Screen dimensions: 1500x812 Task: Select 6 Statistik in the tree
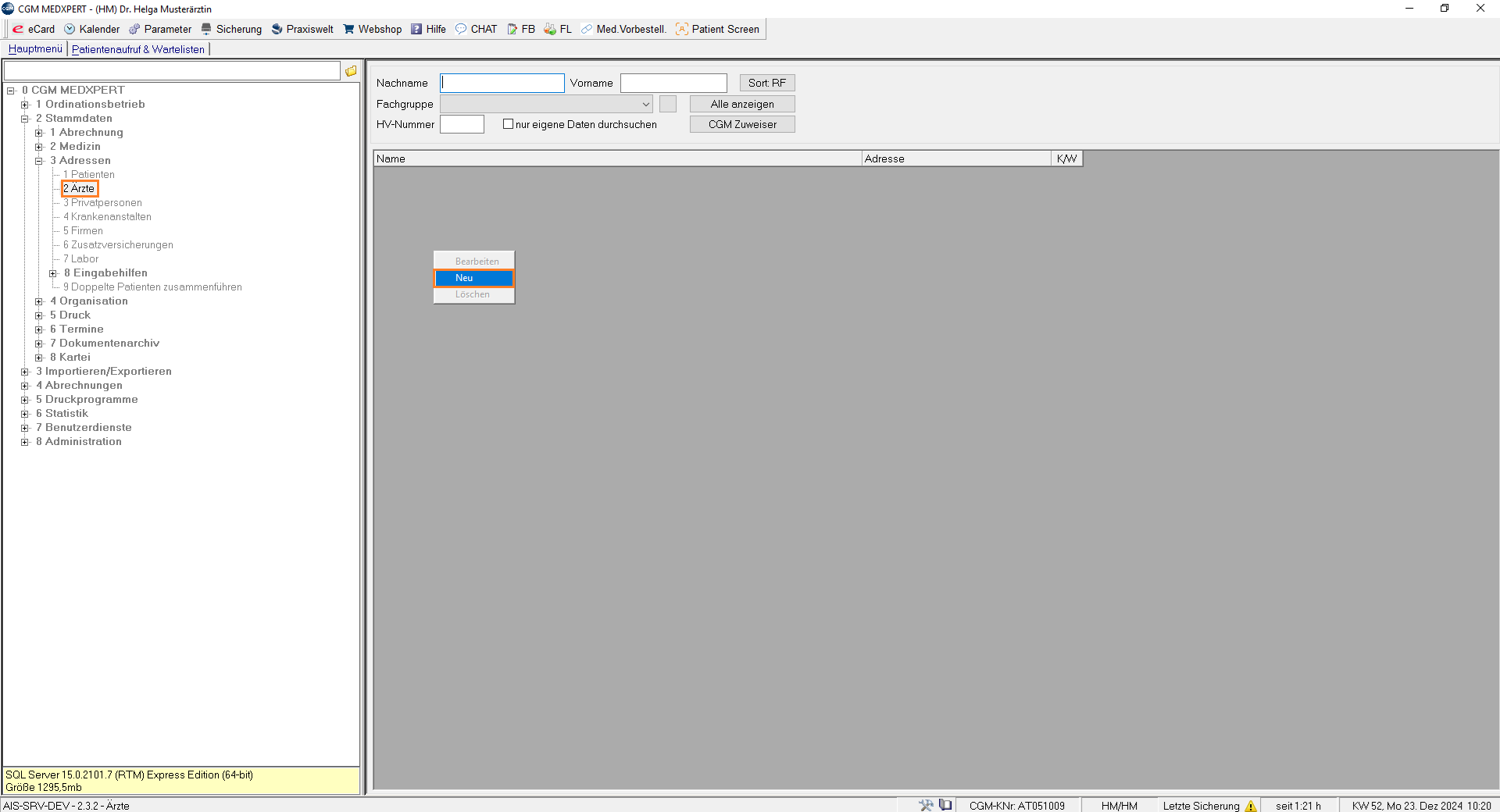[x=62, y=414]
